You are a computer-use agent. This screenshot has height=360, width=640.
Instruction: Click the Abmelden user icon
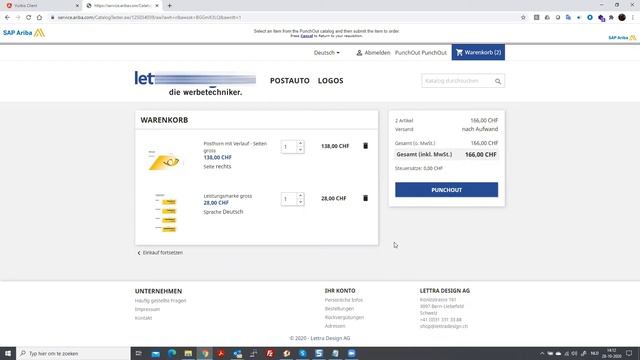[x=359, y=53]
